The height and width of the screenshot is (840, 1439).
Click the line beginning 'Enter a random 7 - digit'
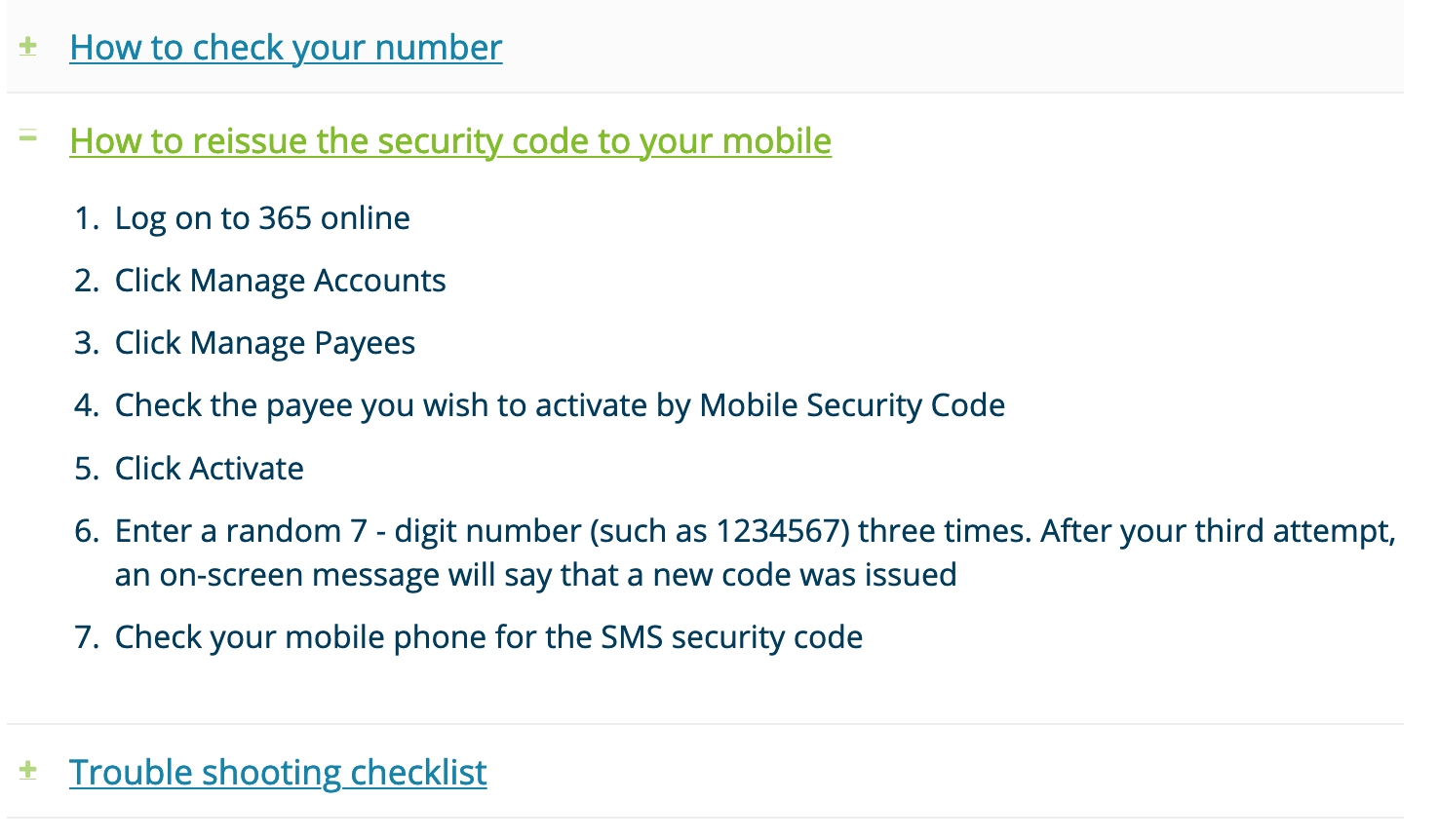pos(756,531)
